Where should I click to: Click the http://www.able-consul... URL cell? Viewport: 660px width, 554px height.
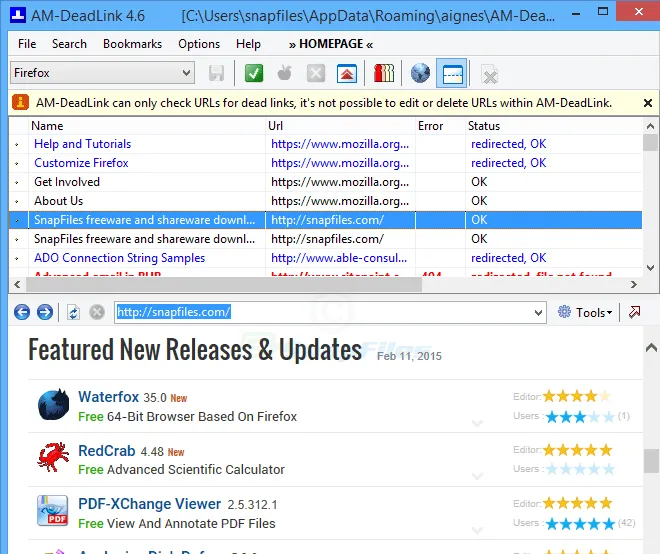pos(339,258)
